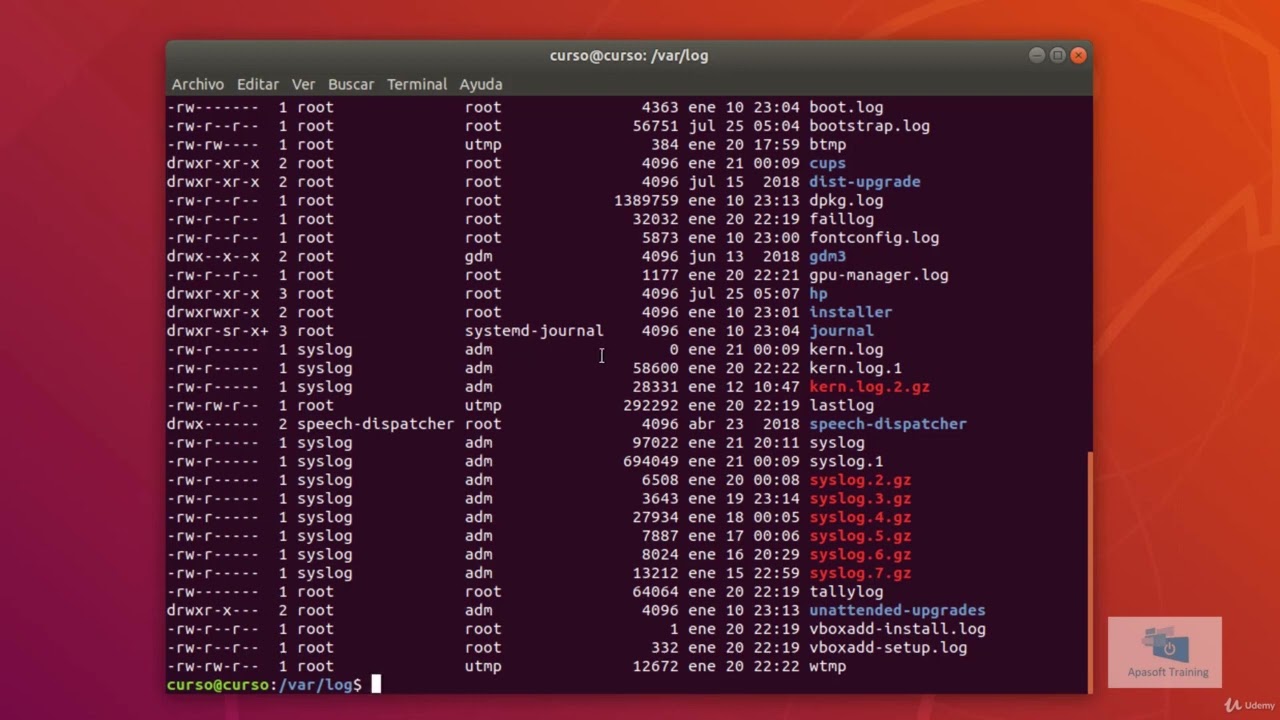Click the cups directory name
This screenshot has height=720, width=1280.
coord(827,163)
